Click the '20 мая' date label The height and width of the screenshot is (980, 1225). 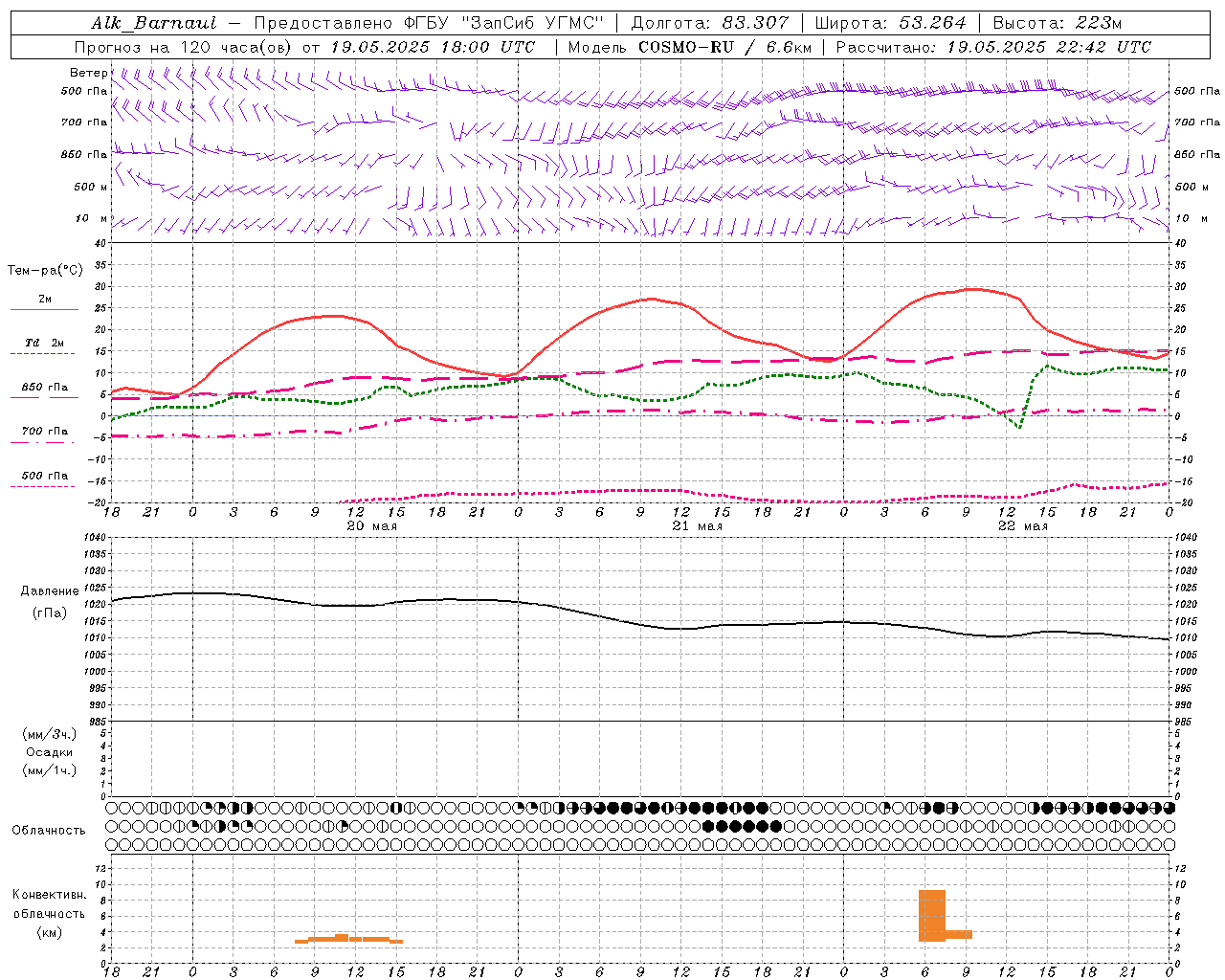pos(371,526)
